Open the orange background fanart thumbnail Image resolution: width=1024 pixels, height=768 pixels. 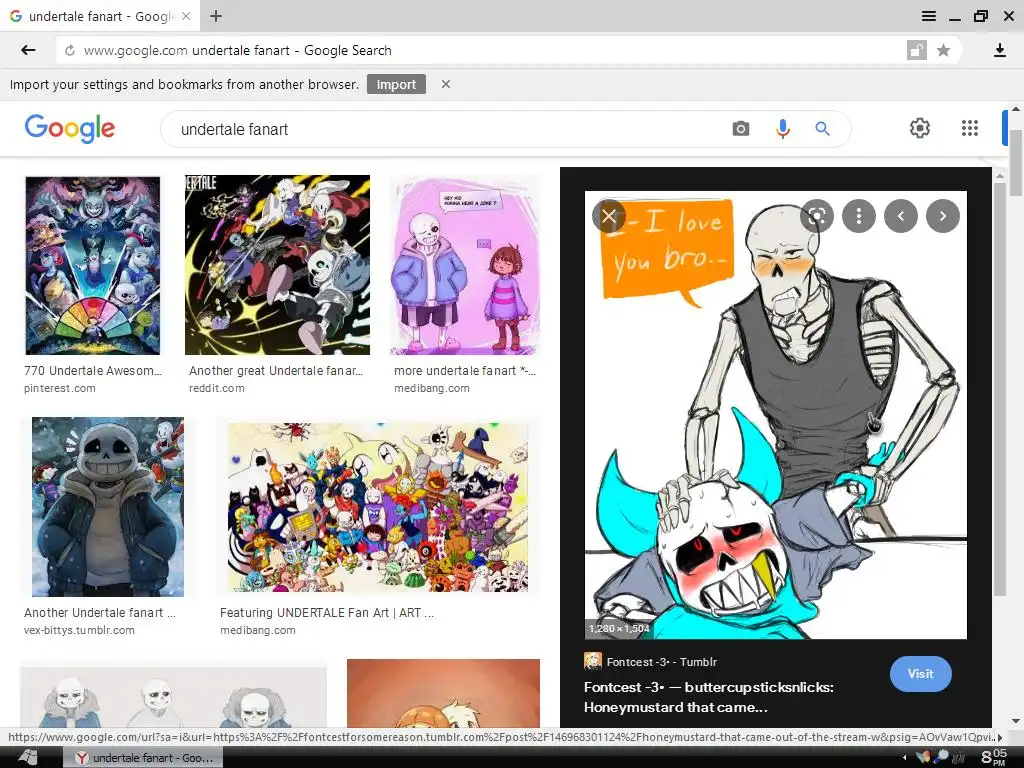(443, 694)
